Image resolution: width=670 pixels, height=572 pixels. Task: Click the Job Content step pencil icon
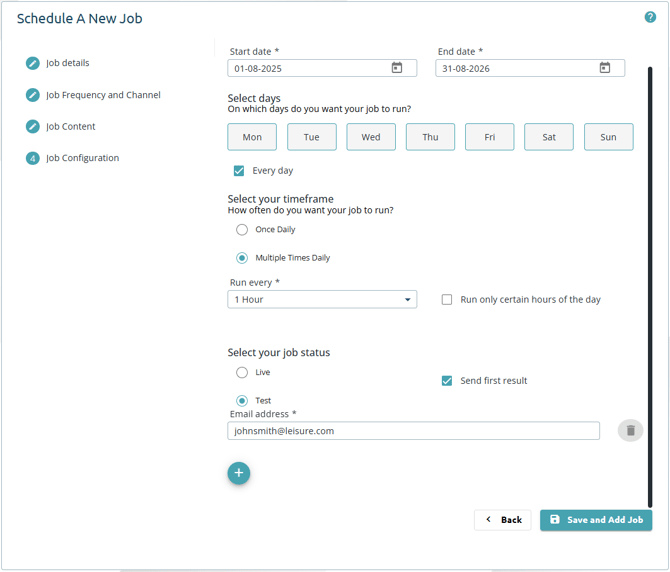32,126
